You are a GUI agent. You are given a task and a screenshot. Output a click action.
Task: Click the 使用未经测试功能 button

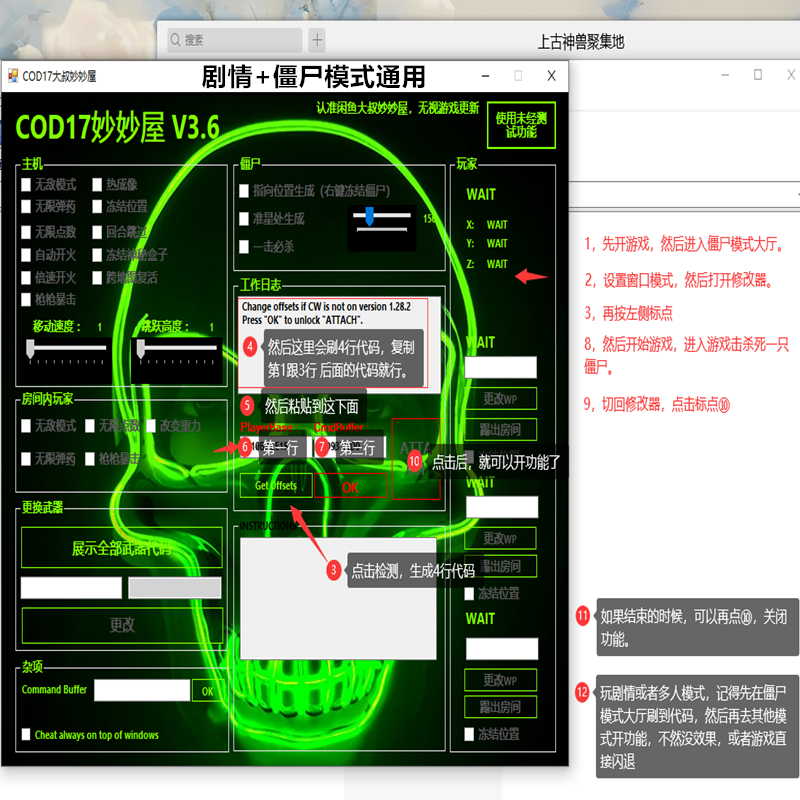click(521, 126)
